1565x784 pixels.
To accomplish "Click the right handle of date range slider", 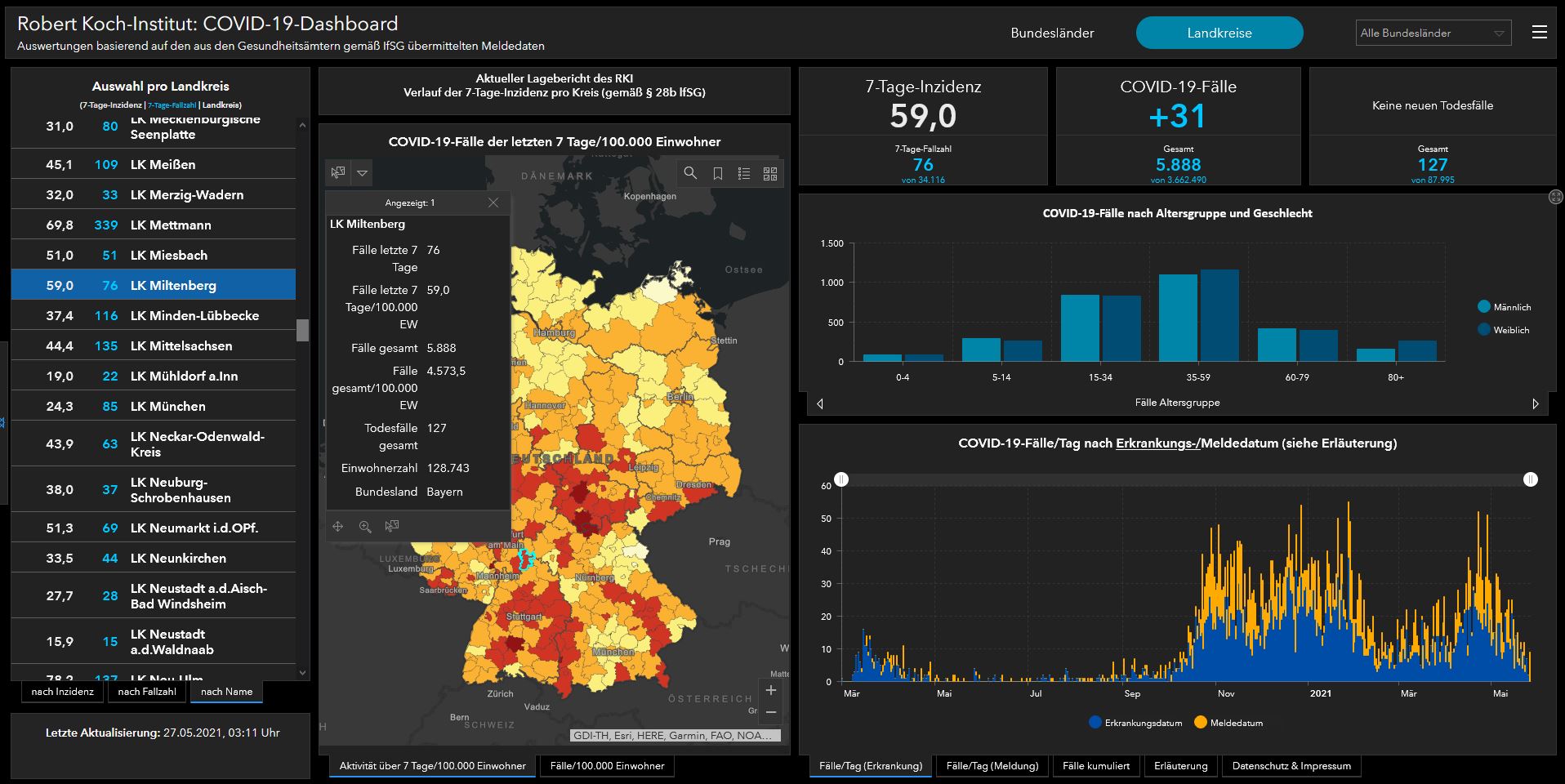I will click(x=1531, y=479).
